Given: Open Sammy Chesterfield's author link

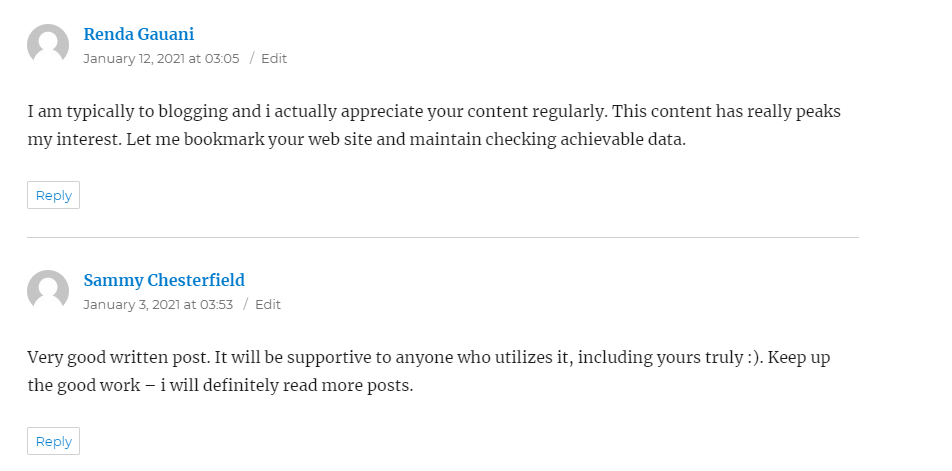Looking at the screenshot, I should tap(164, 280).
